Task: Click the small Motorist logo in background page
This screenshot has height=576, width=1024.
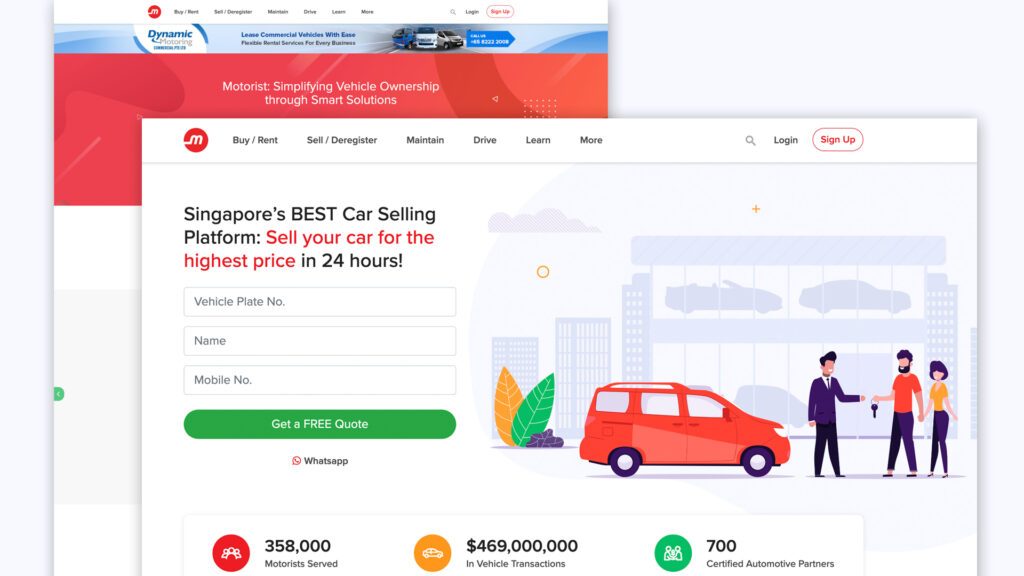Action: click(x=154, y=12)
